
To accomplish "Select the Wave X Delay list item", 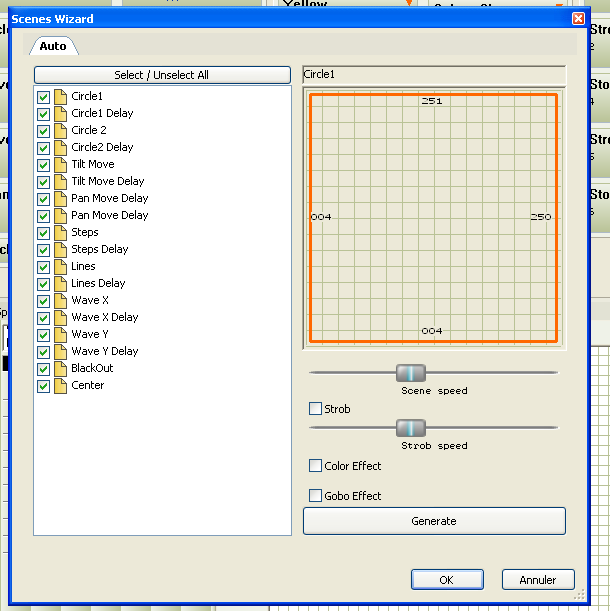I will 104,318.
